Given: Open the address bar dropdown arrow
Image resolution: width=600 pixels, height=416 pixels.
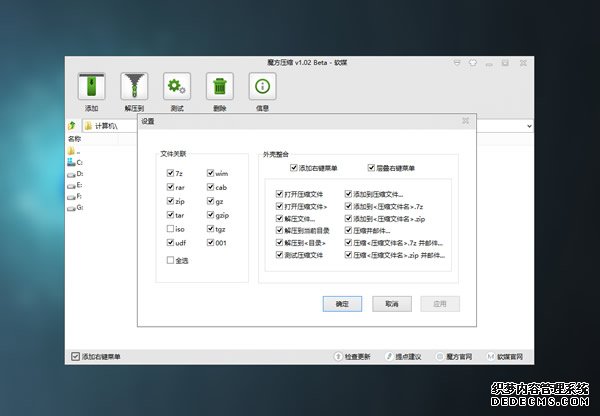Looking at the screenshot, I should 529,126.
